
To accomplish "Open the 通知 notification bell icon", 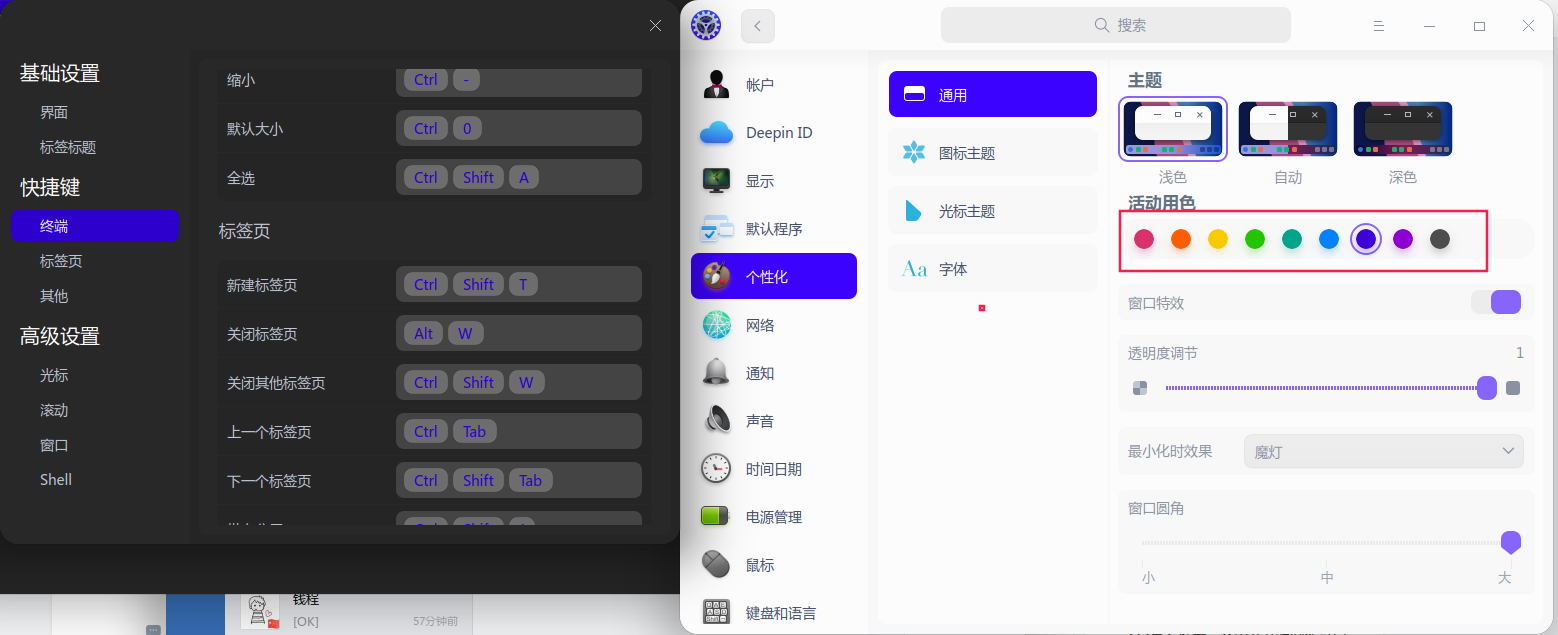I will (716, 373).
